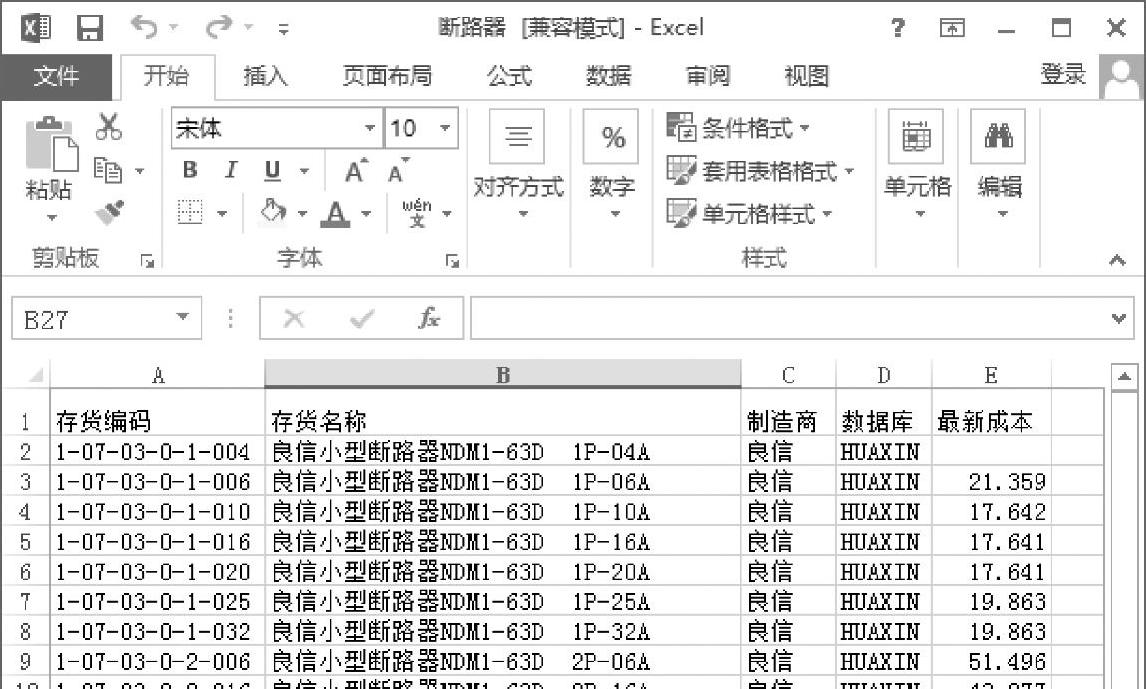This screenshot has height=689, width=1146.
Task: Switch to the 审阅 tab
Action: point(707,76)
